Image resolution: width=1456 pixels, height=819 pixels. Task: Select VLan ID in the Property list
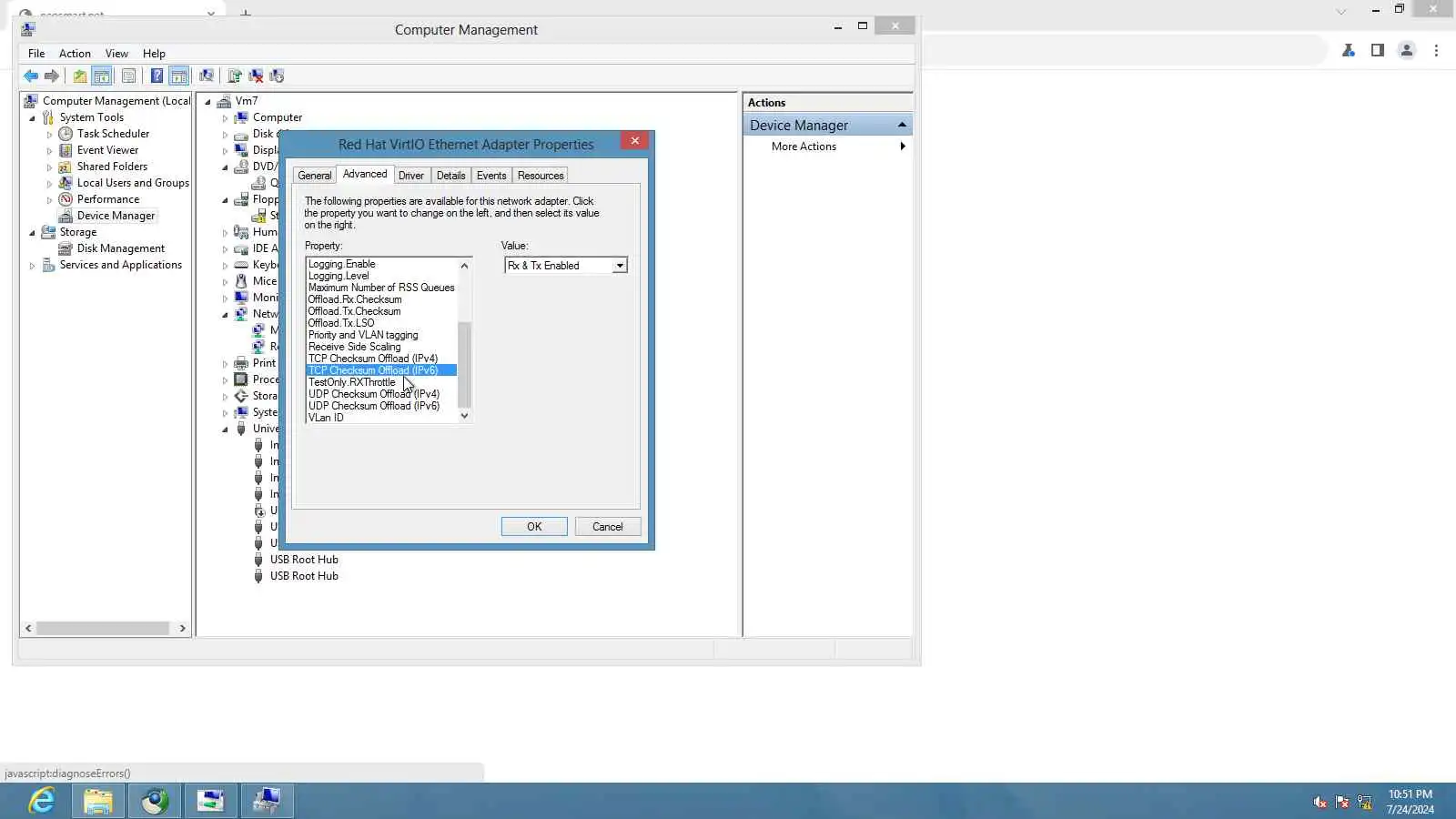tap(380, 418)
